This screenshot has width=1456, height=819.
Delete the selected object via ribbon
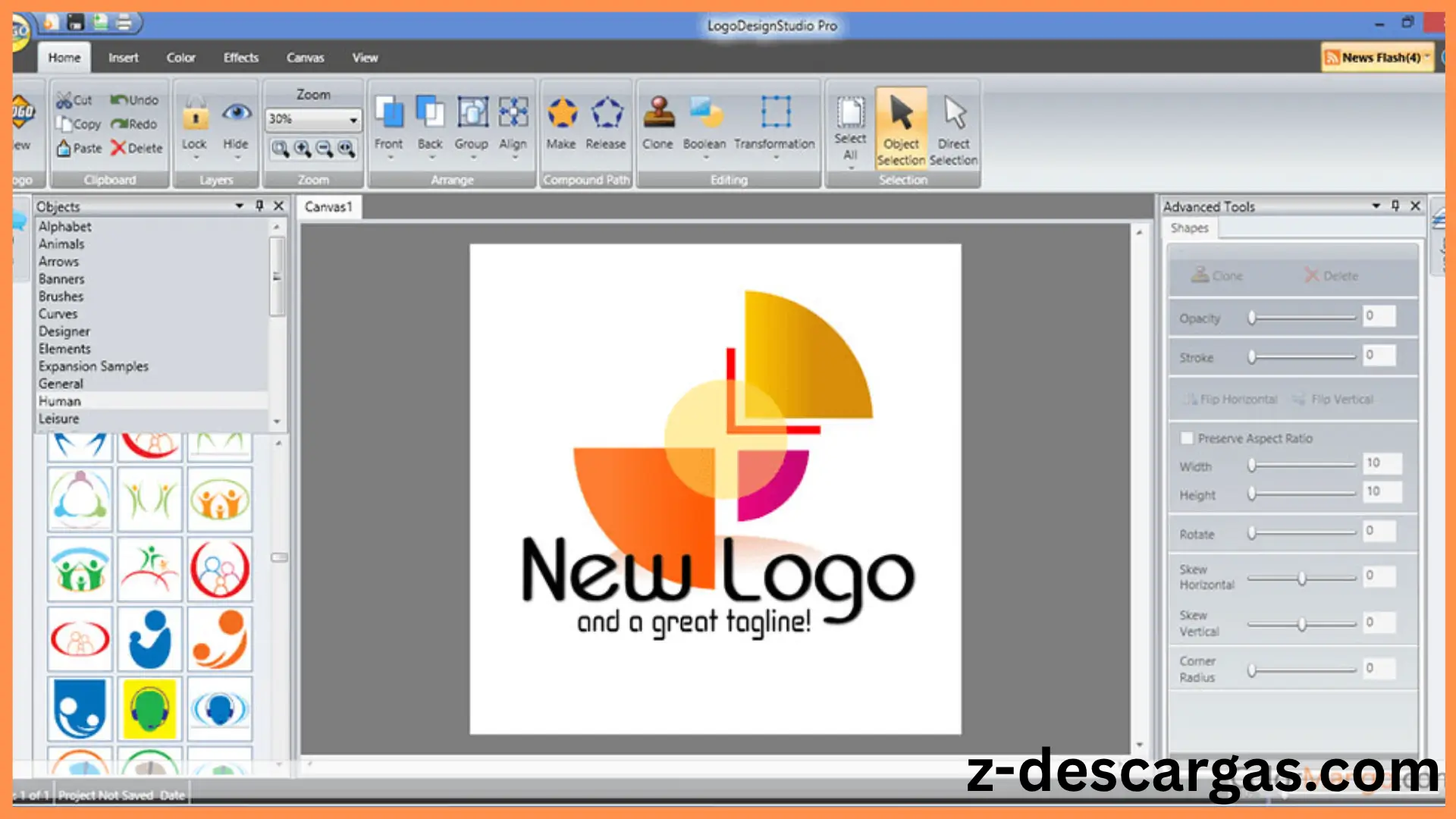point(137,148)
